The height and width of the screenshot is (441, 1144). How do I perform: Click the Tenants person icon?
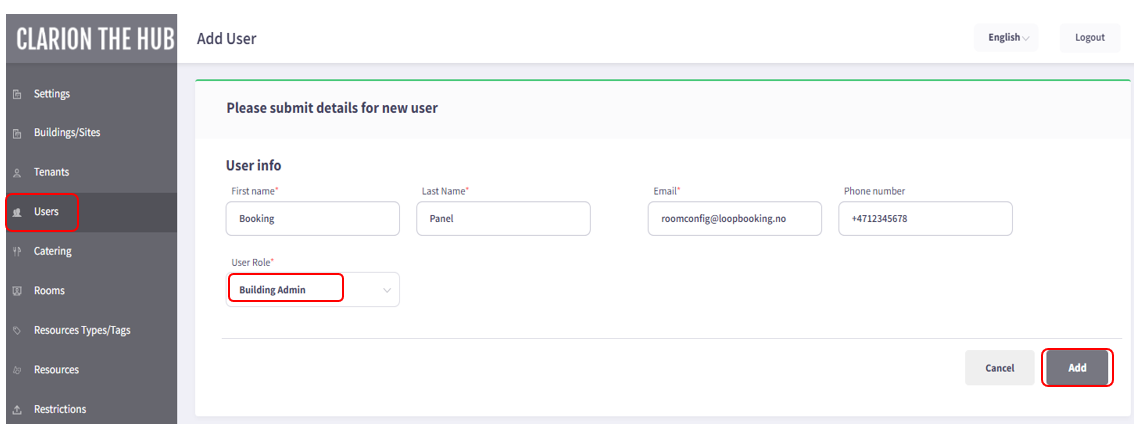18,174
